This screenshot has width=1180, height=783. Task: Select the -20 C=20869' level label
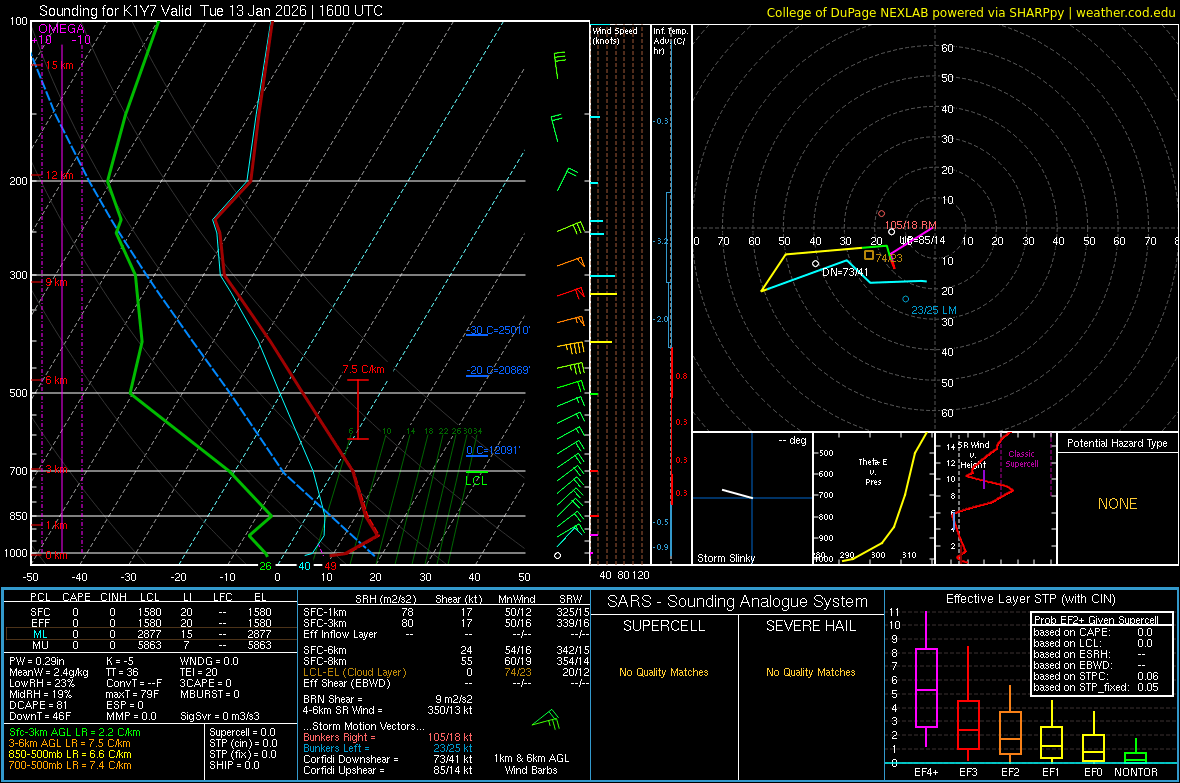click(x=498, y=370)
